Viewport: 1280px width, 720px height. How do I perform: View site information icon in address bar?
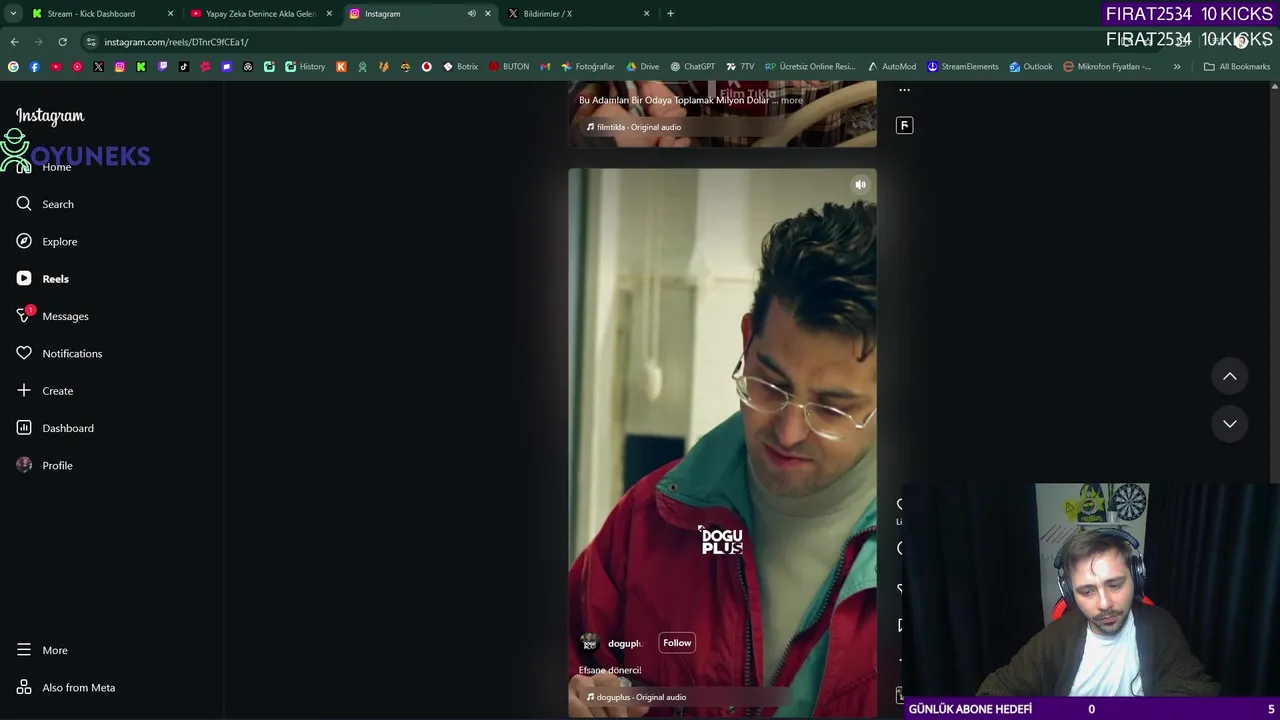click(x=91, y=42)
